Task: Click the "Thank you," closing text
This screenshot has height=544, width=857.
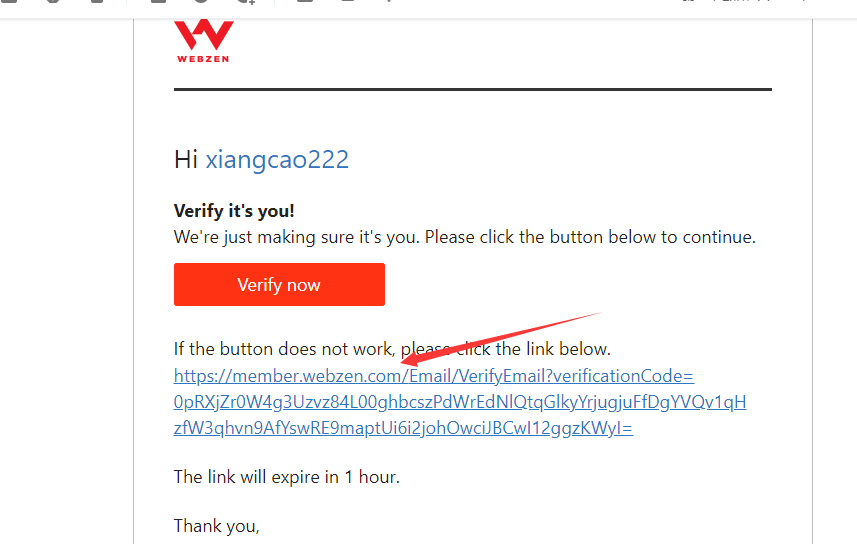Action: tap(216, 526)
